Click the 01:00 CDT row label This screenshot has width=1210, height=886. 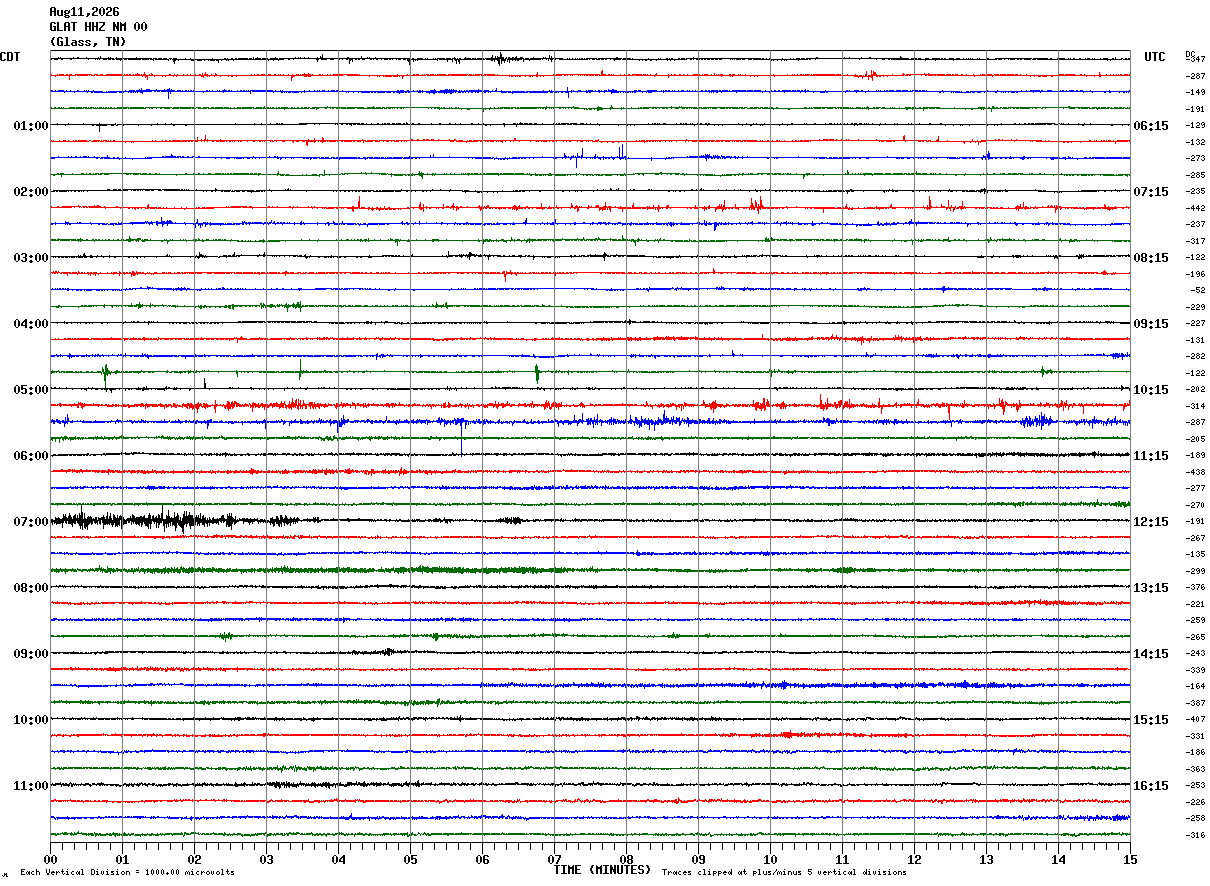click(31, 126)
